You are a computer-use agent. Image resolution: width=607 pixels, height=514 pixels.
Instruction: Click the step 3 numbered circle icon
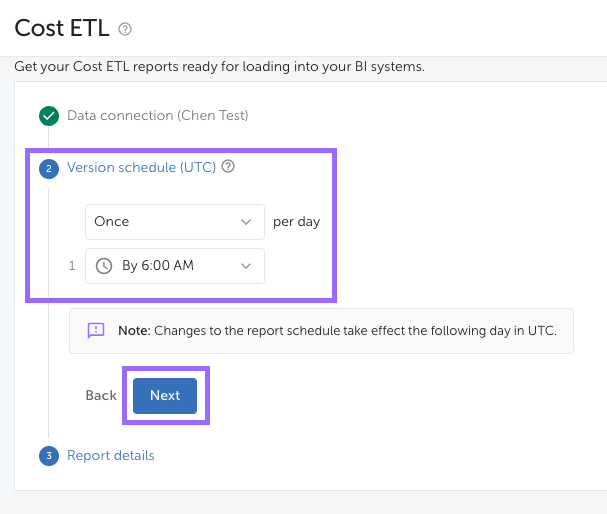[49, 456]
